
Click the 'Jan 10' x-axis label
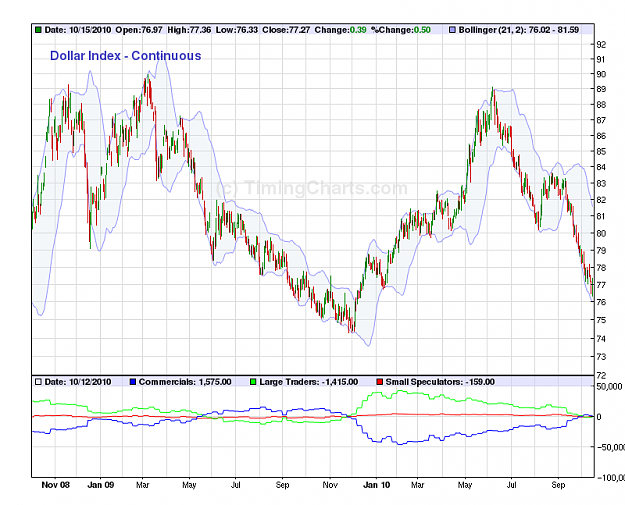point(377,485)
